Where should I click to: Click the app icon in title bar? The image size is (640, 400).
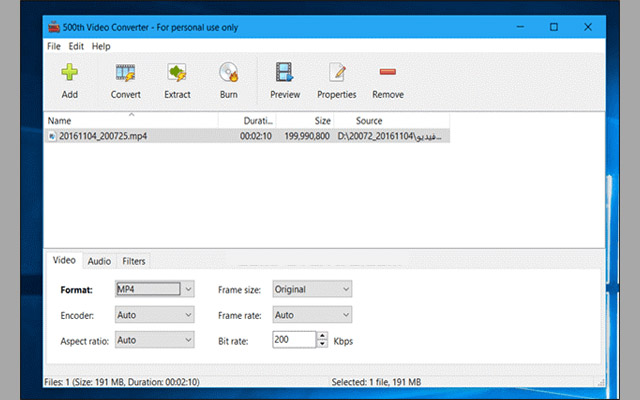point(54,26)
